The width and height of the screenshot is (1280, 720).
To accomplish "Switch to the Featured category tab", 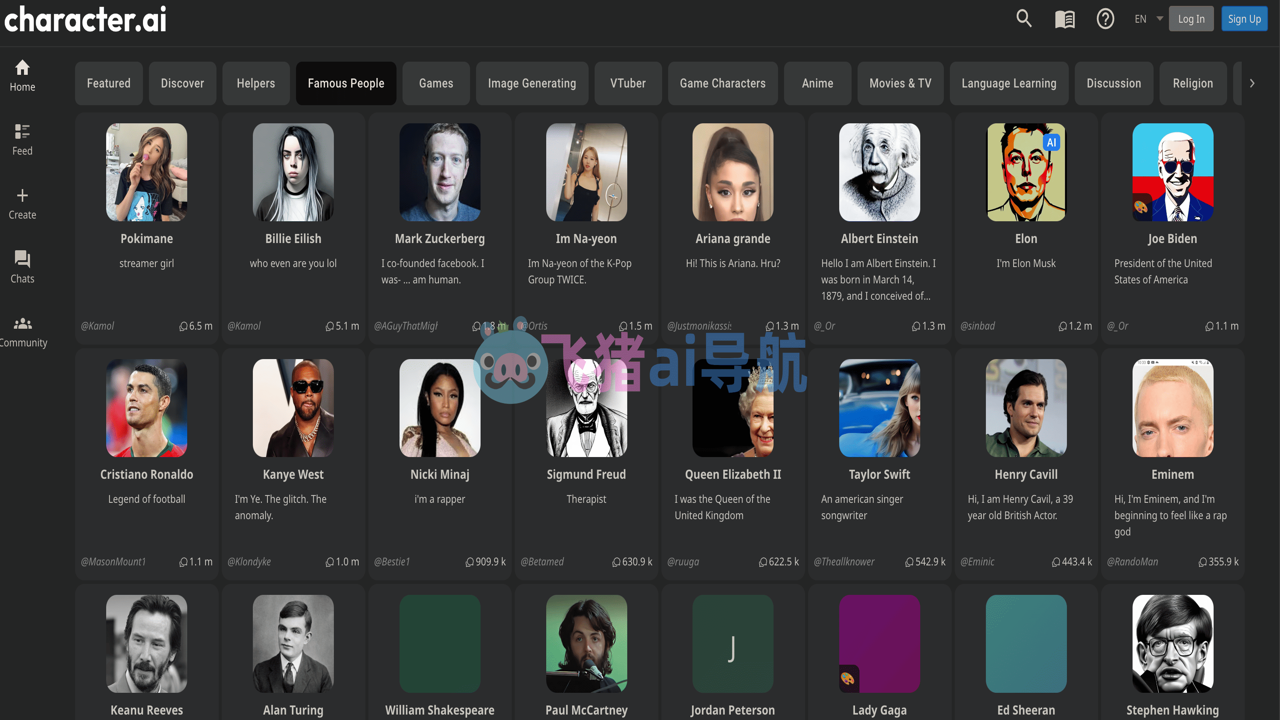I will point(109,83).
